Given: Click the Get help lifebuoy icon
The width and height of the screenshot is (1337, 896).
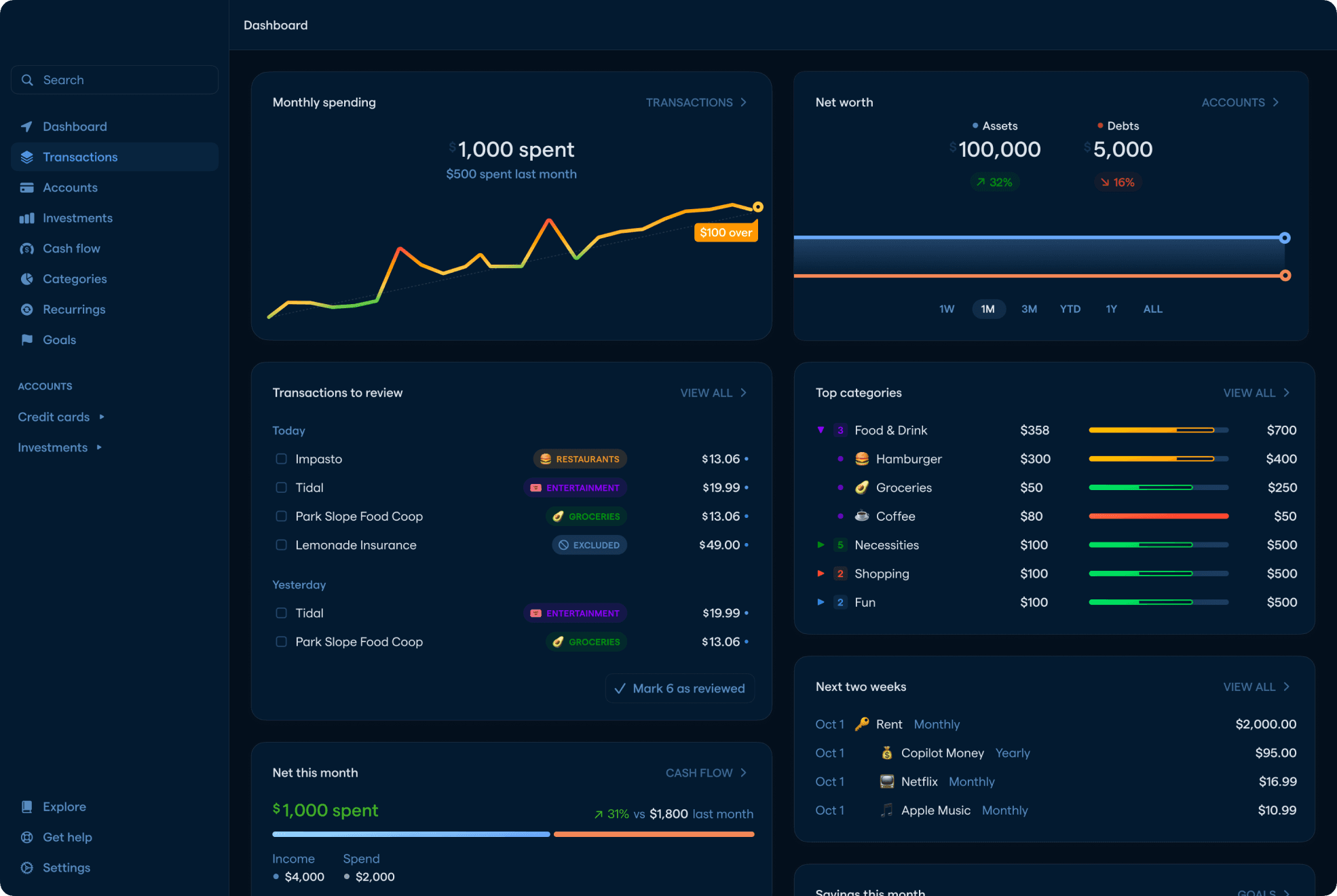Looking at the screenshot, I should (26, 838).
